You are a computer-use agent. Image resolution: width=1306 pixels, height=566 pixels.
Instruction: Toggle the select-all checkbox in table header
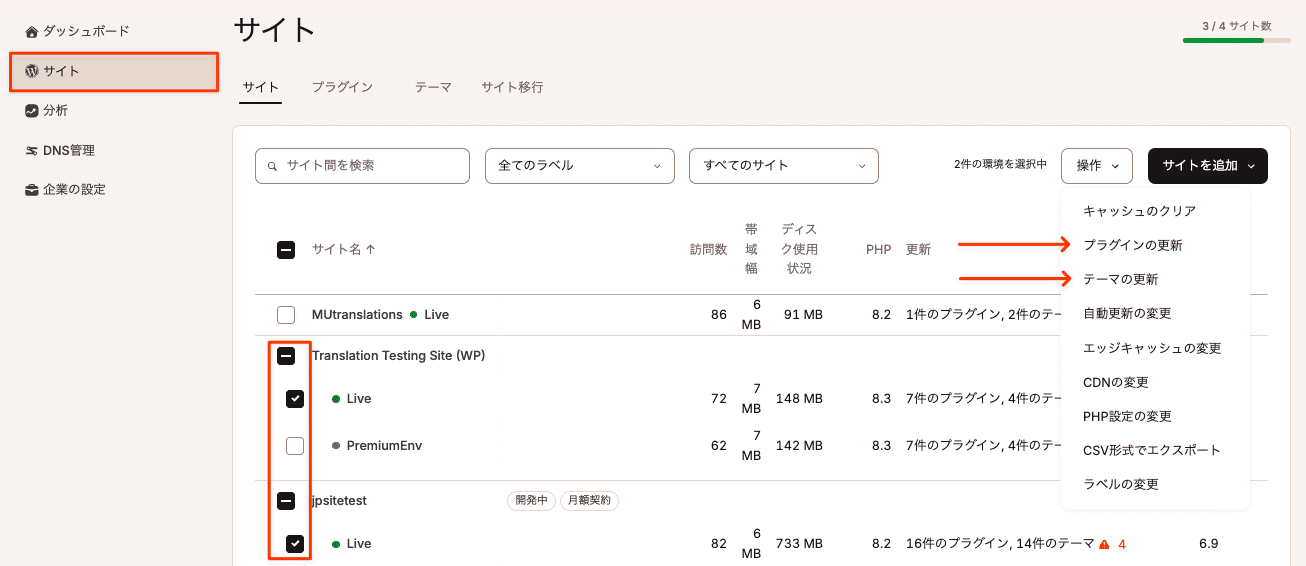point(286,250)
